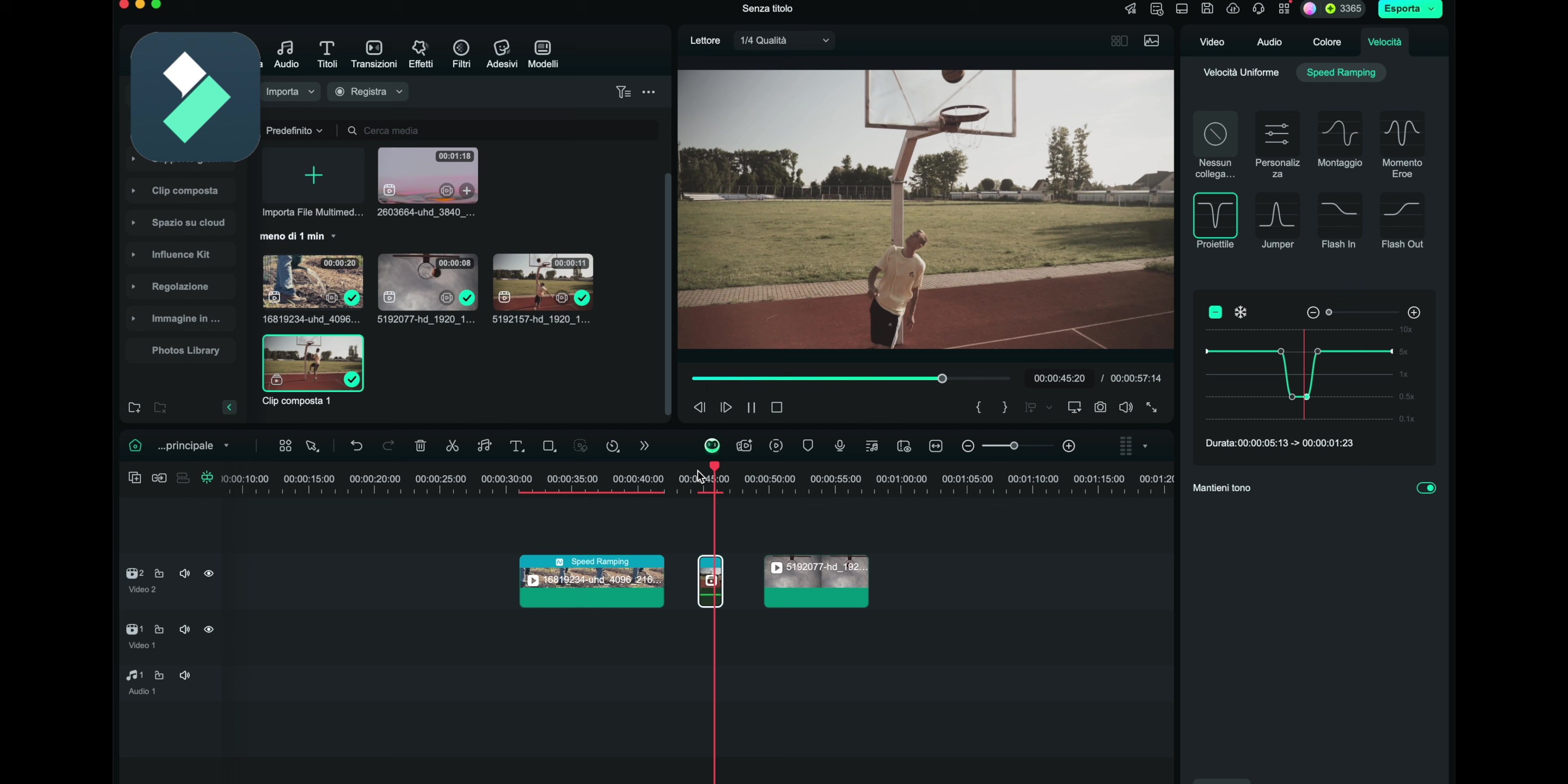Collapse the 'meno di 1 min' group
1568x784 pixels.
(333, 236)
